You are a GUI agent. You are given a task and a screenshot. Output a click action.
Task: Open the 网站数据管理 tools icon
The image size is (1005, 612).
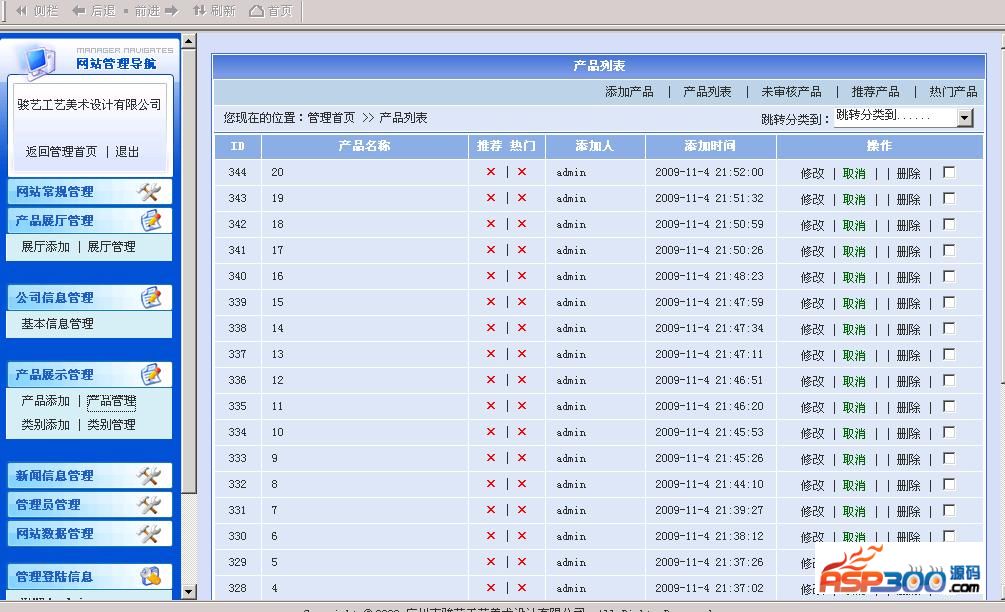tap(149, 533)
